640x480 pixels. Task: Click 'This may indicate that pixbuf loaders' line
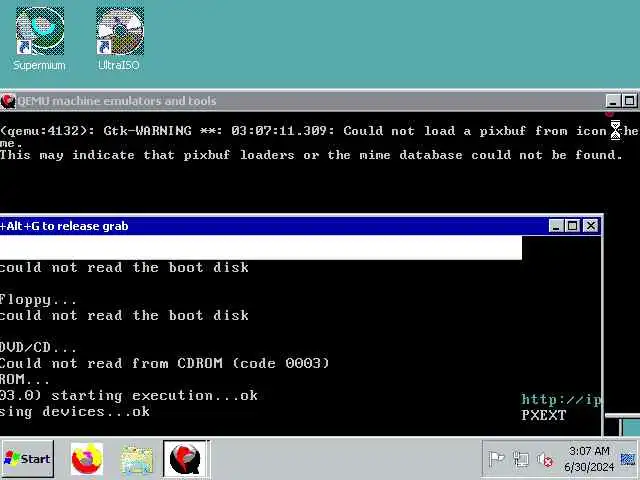pyautogui.click(x=311, y=155)
